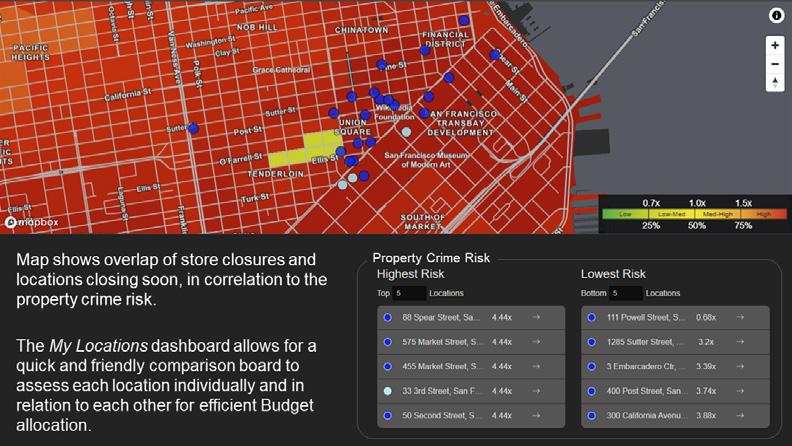Click the yellow highlighted block near Ellis St
This screenshot has width=792, height=446.
pos(307,148)
